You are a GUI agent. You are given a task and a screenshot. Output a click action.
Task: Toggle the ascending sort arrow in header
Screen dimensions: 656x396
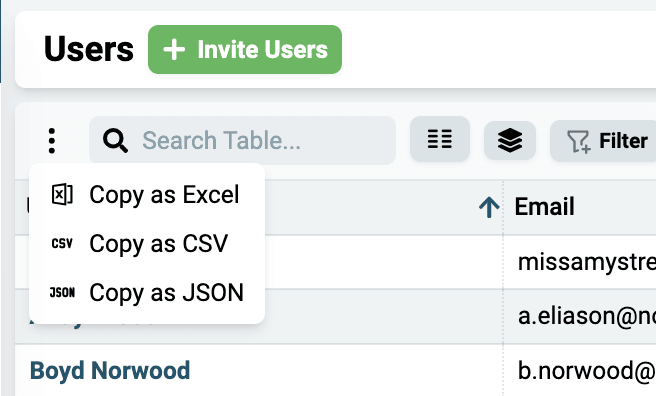[x=489, y=207]
